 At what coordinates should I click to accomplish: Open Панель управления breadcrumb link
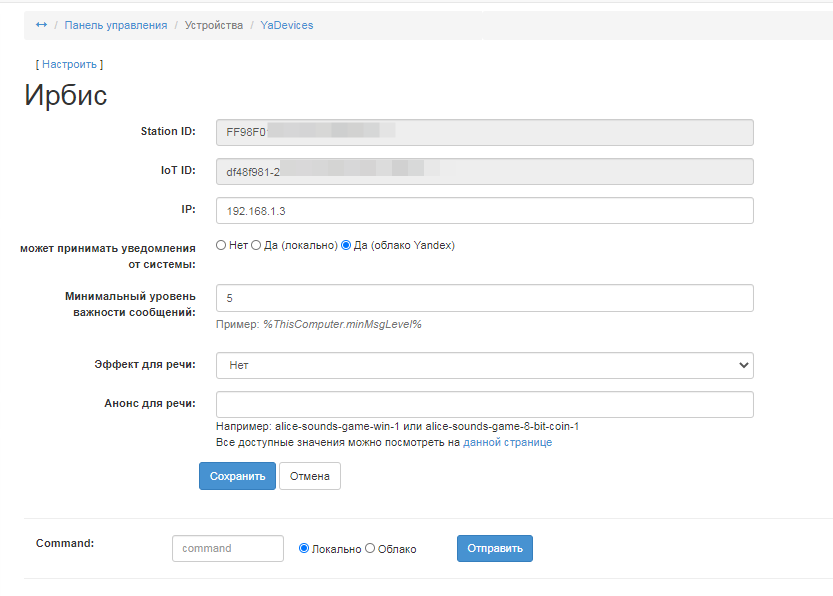(115, 25)
